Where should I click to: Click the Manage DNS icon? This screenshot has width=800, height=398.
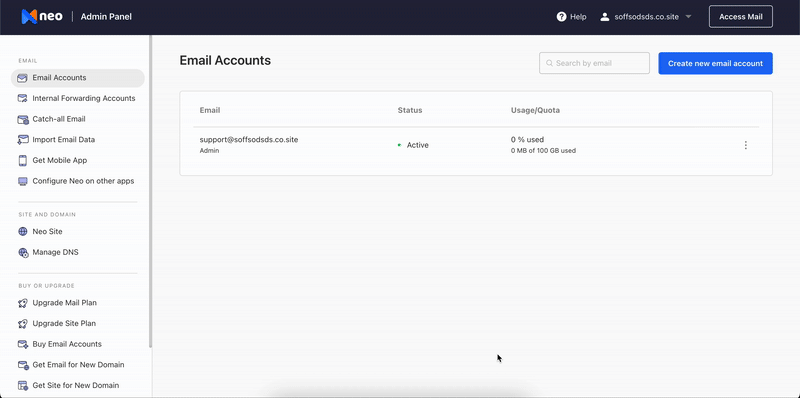point(23,253)
